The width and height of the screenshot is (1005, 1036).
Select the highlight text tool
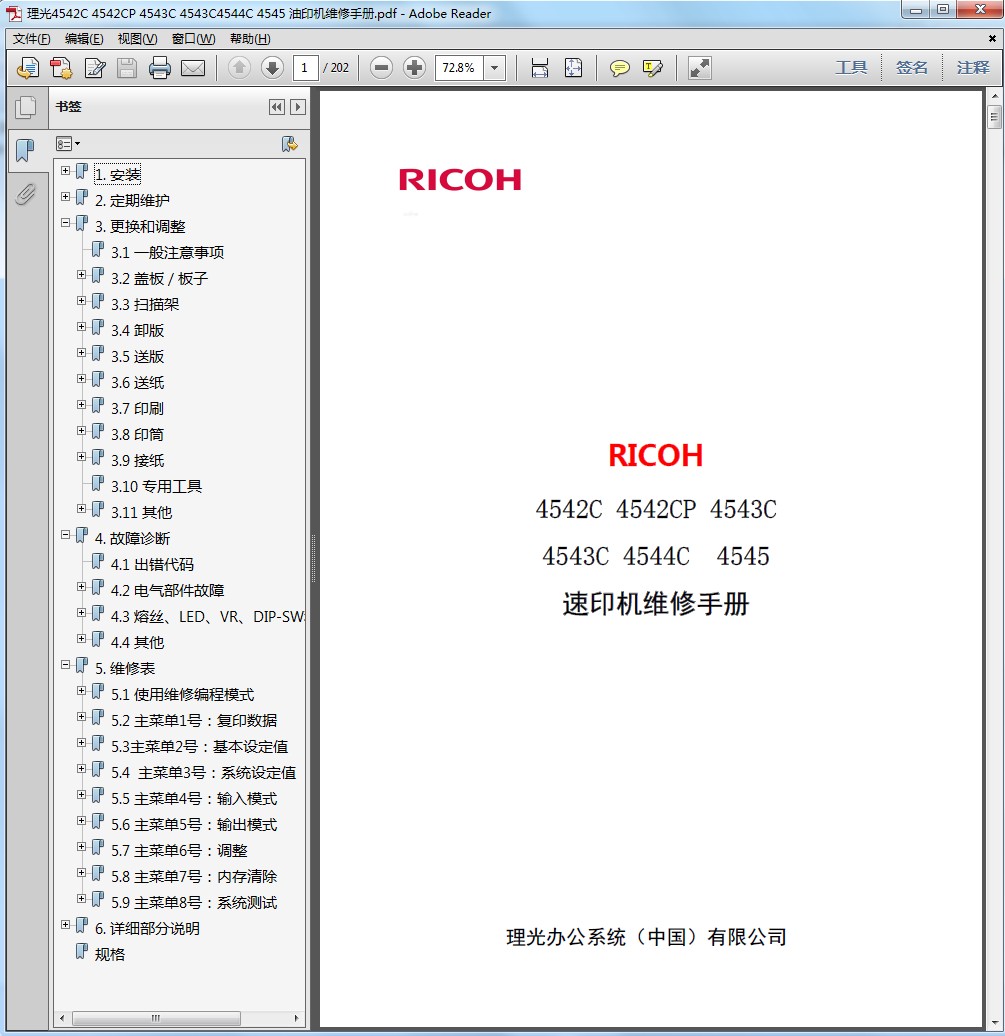[x=653, y=68]
